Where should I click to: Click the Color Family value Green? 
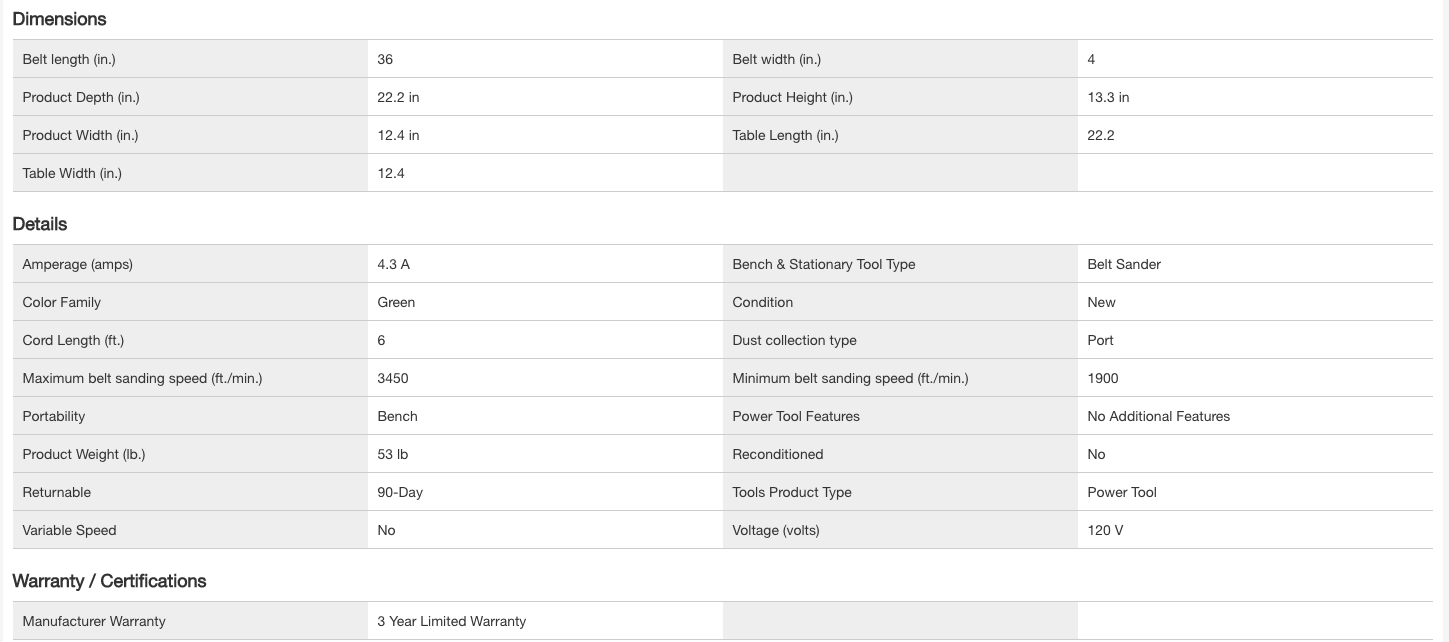click(x=396, y=302)
